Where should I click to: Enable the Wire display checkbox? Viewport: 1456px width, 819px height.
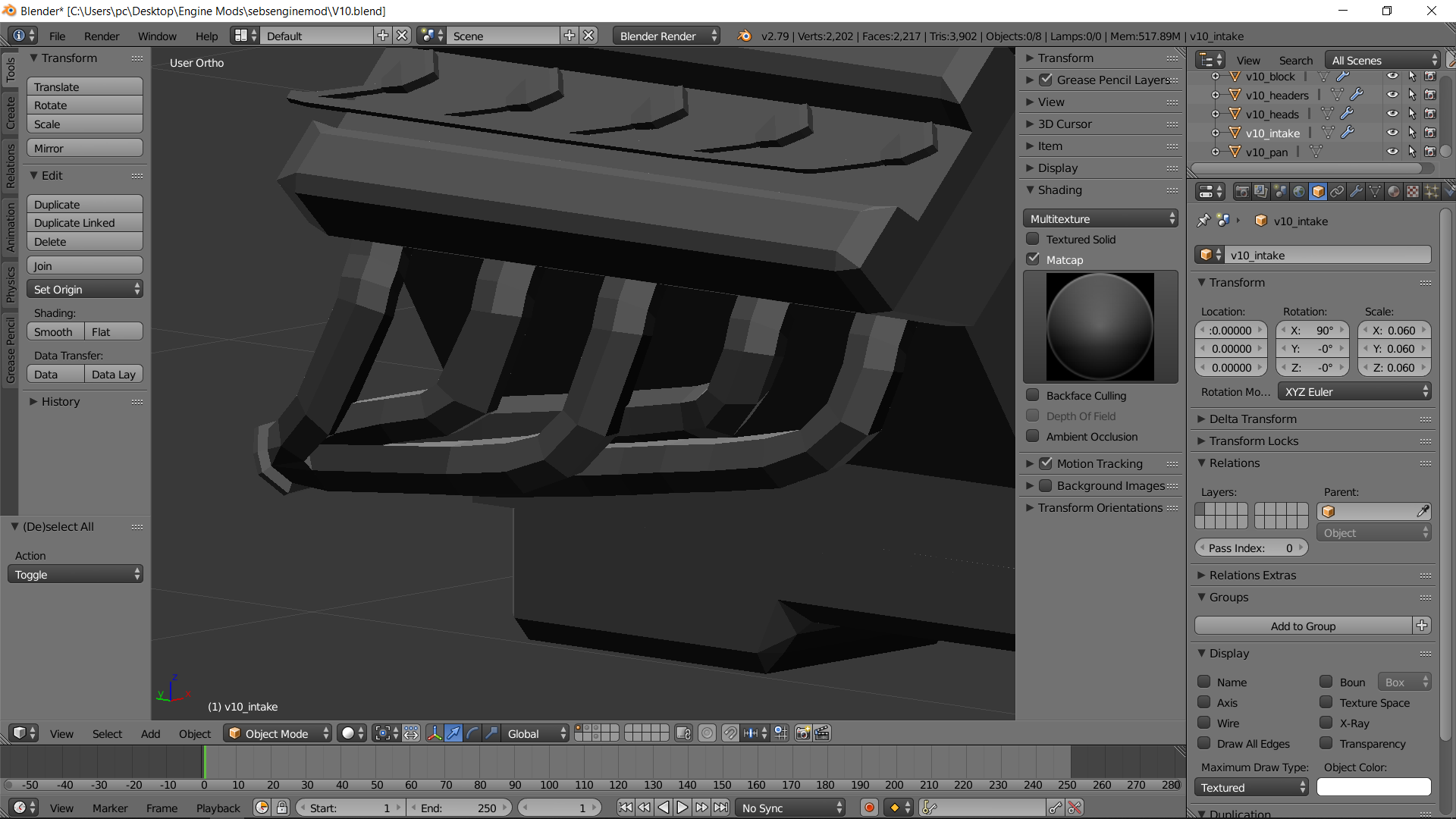[1204, 723]
